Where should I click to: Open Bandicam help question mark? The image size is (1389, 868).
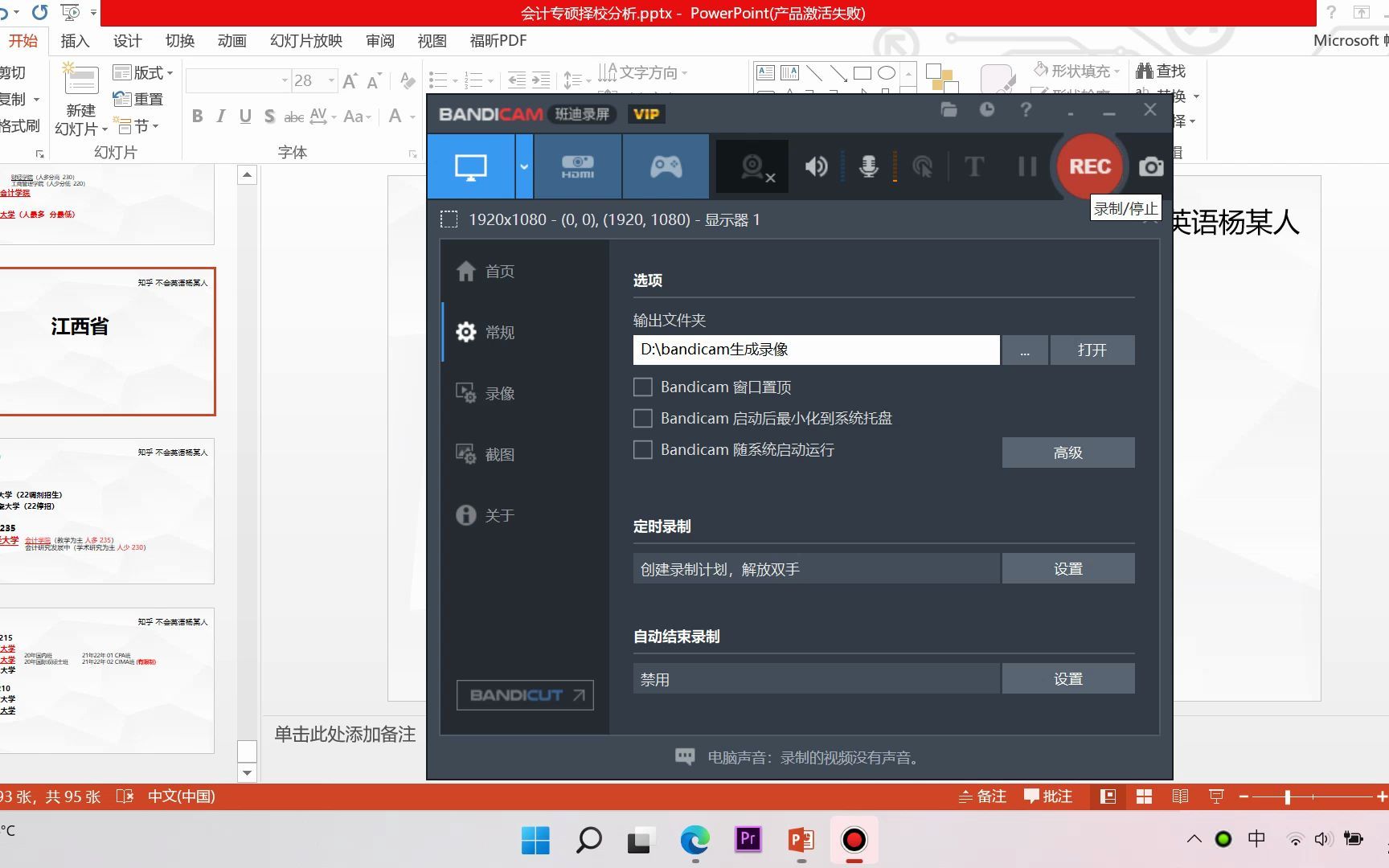point(1026,110)
